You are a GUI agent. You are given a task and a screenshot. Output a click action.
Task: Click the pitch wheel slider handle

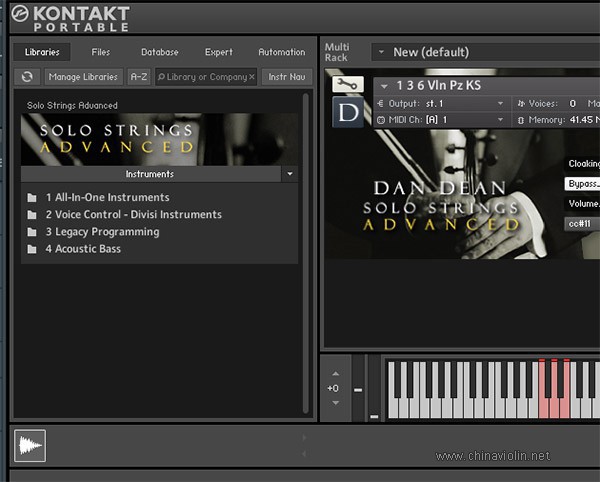point(358,390)
